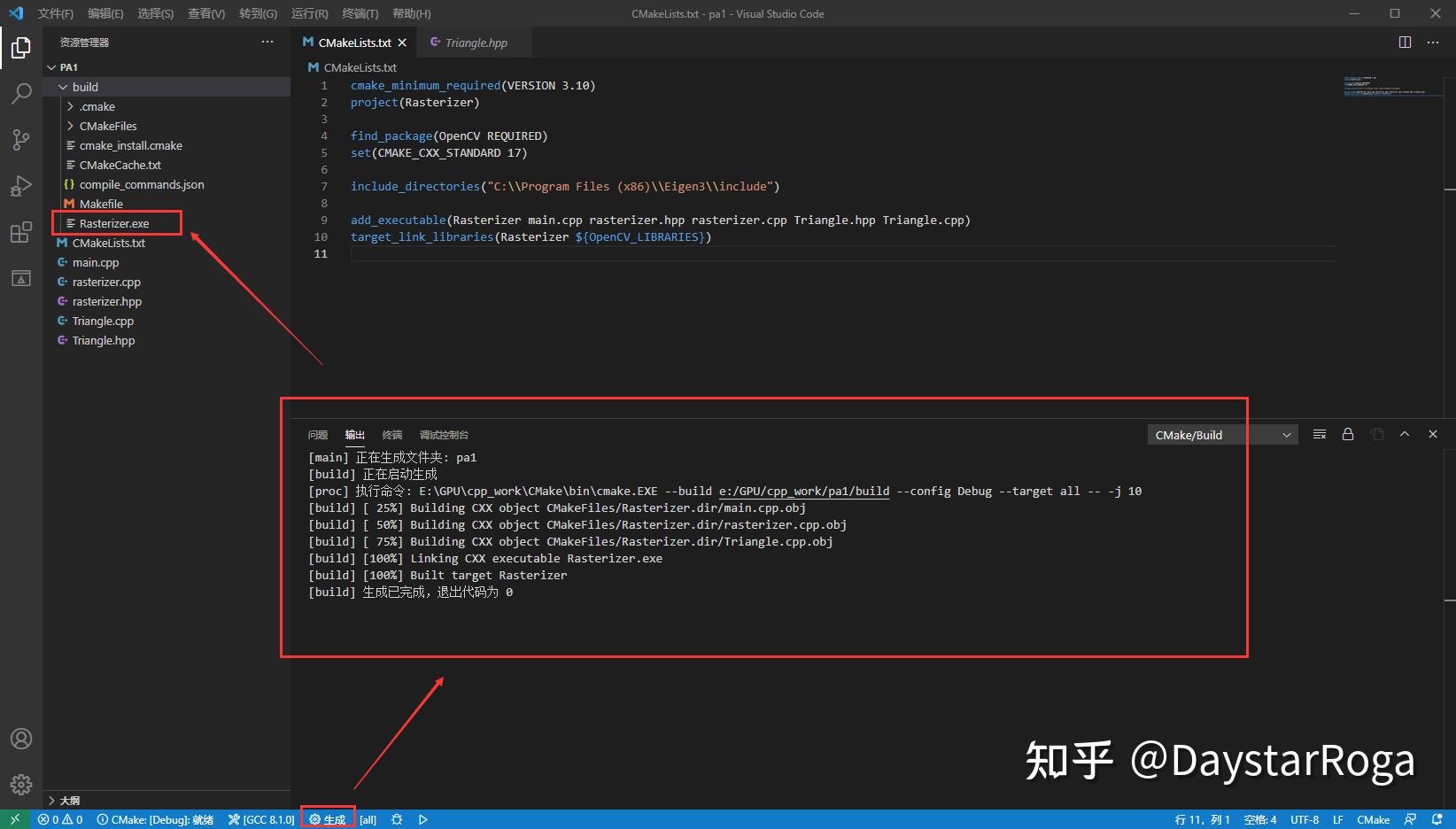Viewport: 1456px width, 829px height.
Task: Start debugging via the status bar bug icon
Action: (x=396, y=819)
